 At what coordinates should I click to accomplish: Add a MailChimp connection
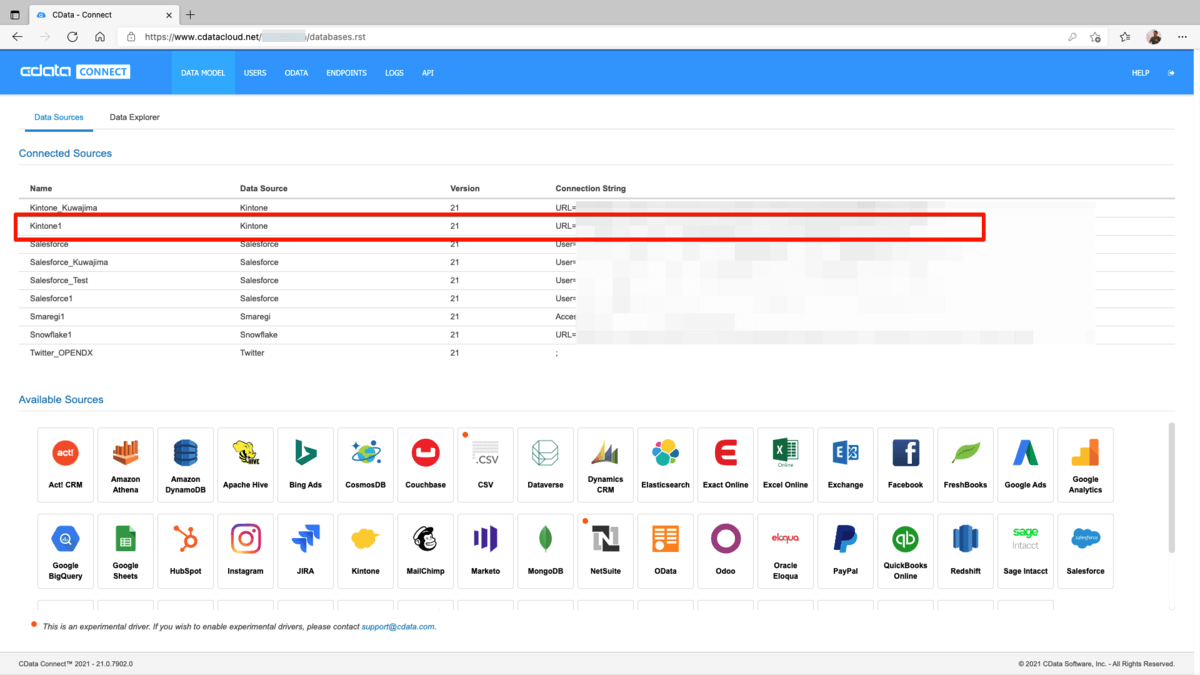pyautogui.click(x=425, y=551)
